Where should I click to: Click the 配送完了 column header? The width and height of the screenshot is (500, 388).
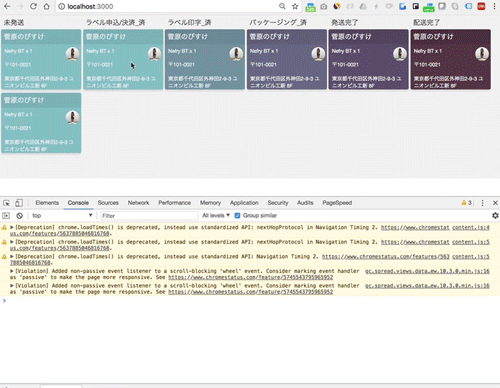[427, 22]
